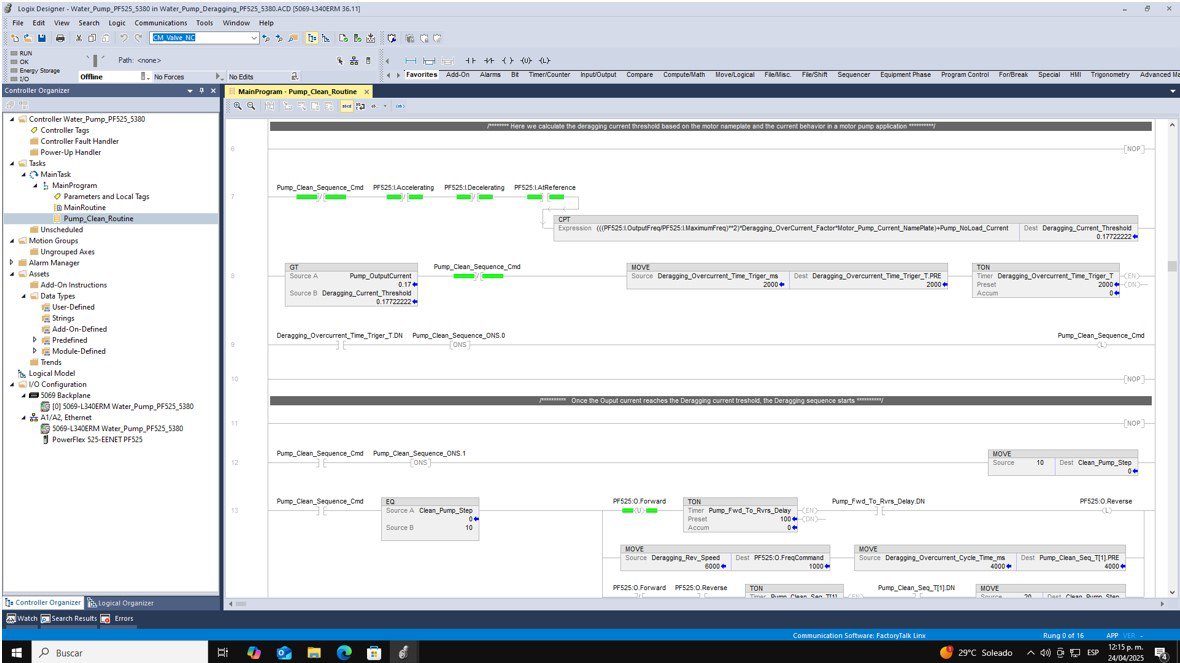The width and height of the screenshot is (1180, 663).
Task: Click the Who Active network icon
Action: 354,60
